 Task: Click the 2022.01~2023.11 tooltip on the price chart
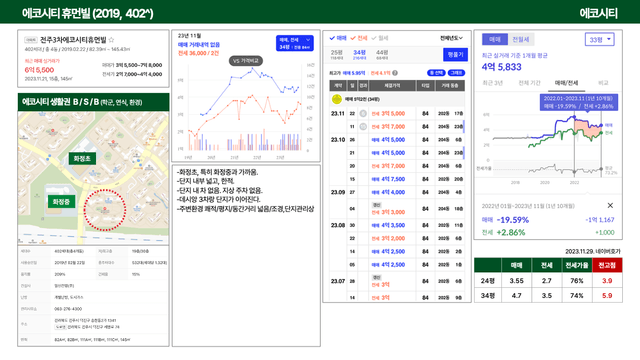578,102
